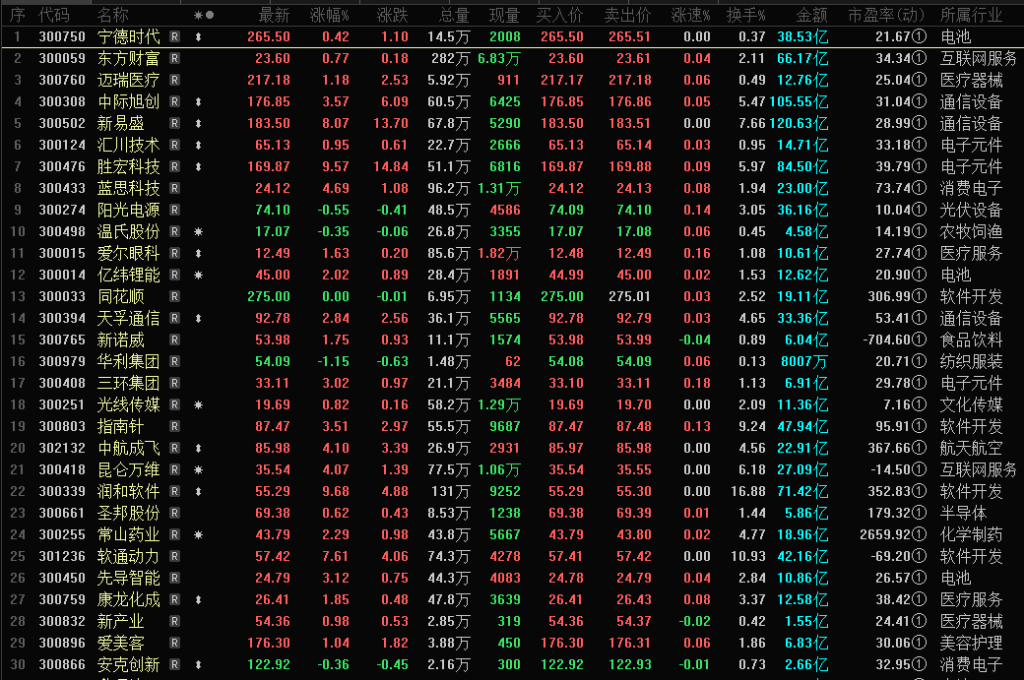Click the star marker on 温氏股份 row
The height and width of the screenshot is (680, 1024).
[x=199, y=232]
